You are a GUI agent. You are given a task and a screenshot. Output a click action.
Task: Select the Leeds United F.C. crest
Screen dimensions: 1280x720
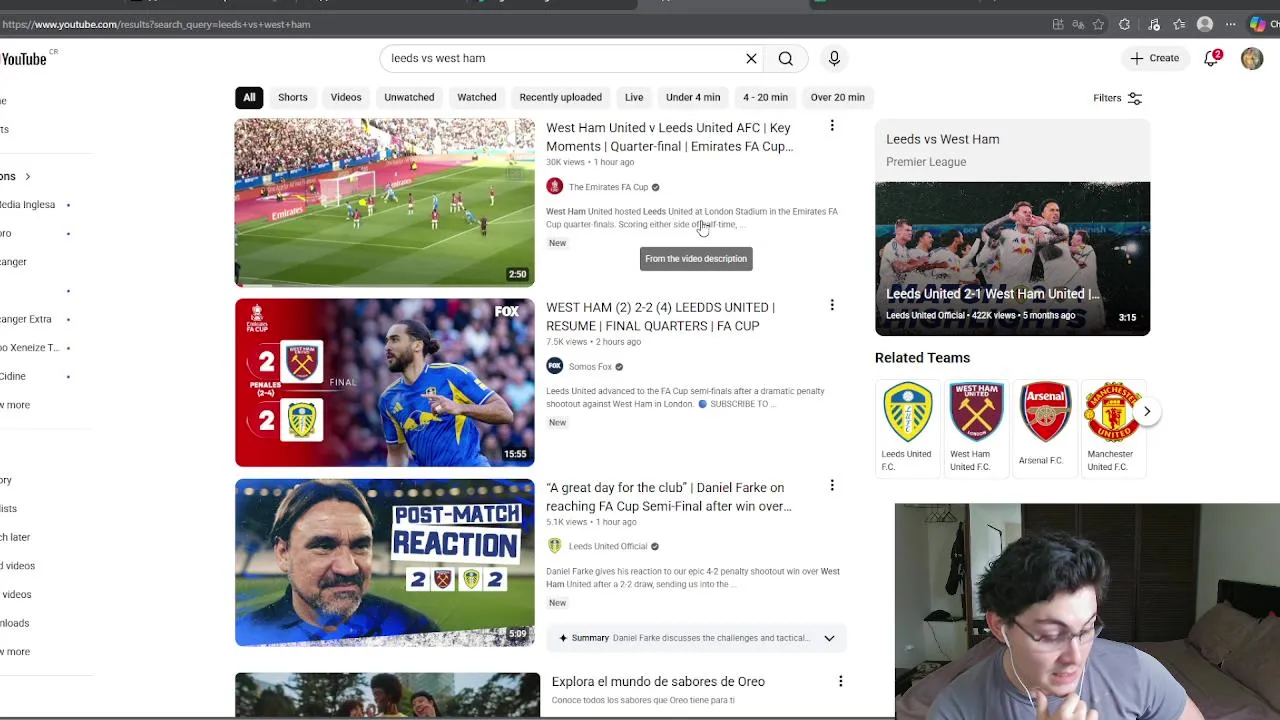point(907,412)
